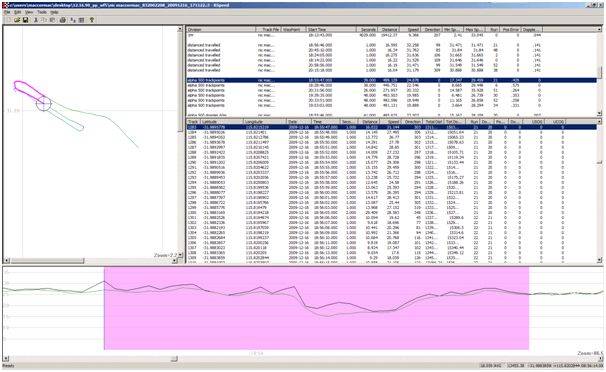
Task: Select trackpoint row 1284
Action: point(392,132)
